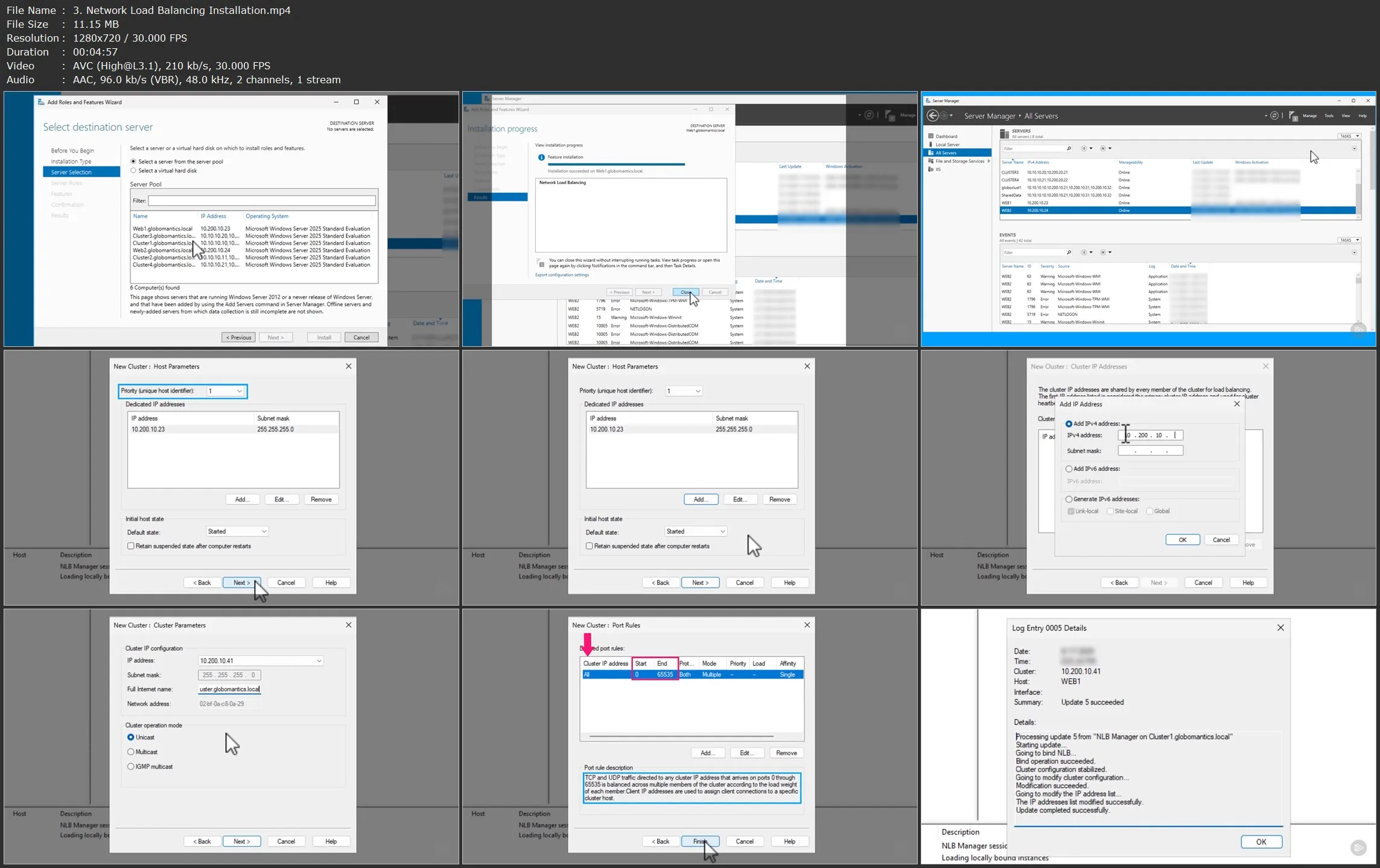This screenshot has width=1380, height=868.
Task: Open EVENTS saved query dropdown arrow
Action: 1110,252
